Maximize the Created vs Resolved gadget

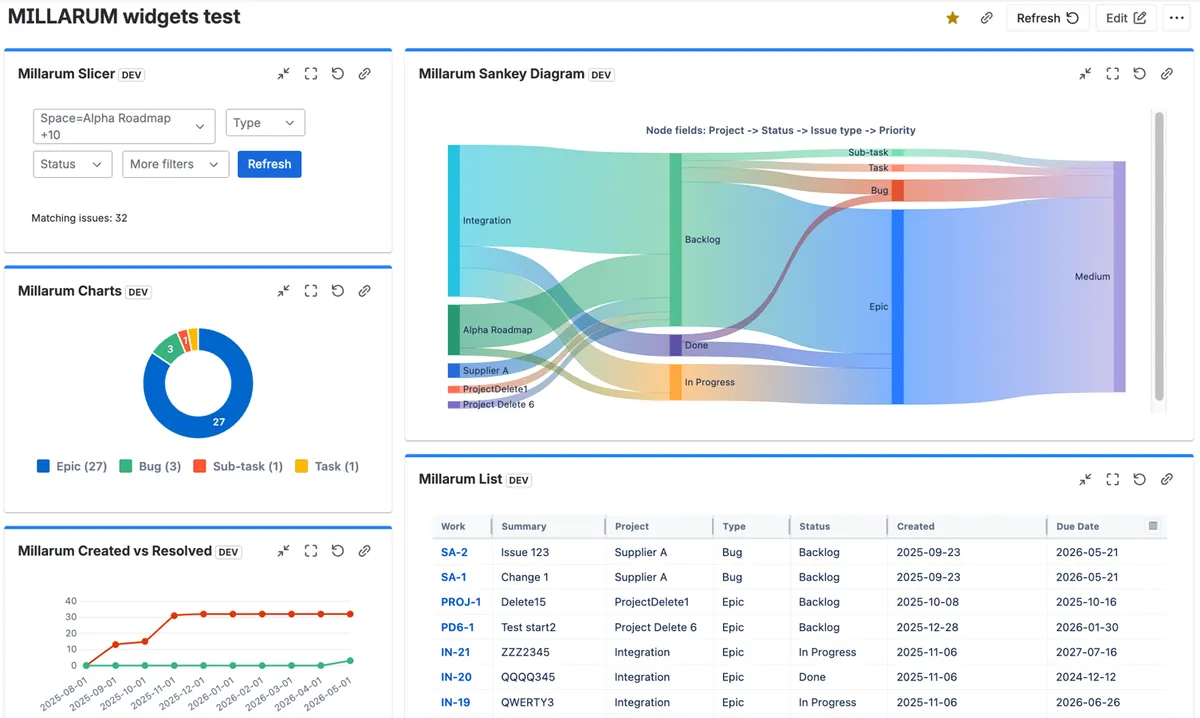click(x=311, y=551)
